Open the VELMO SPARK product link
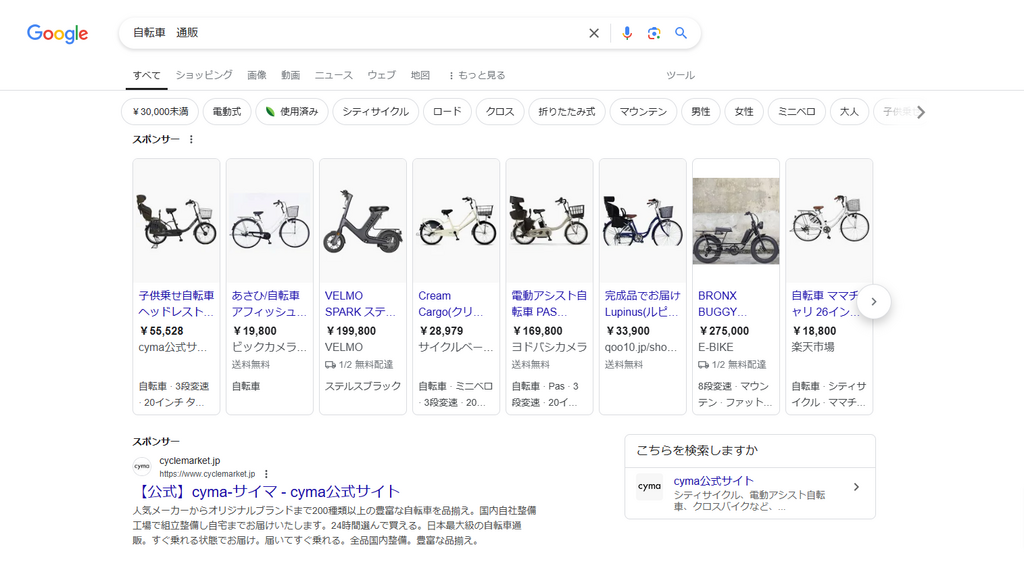1024x566 pixels. 360,304
